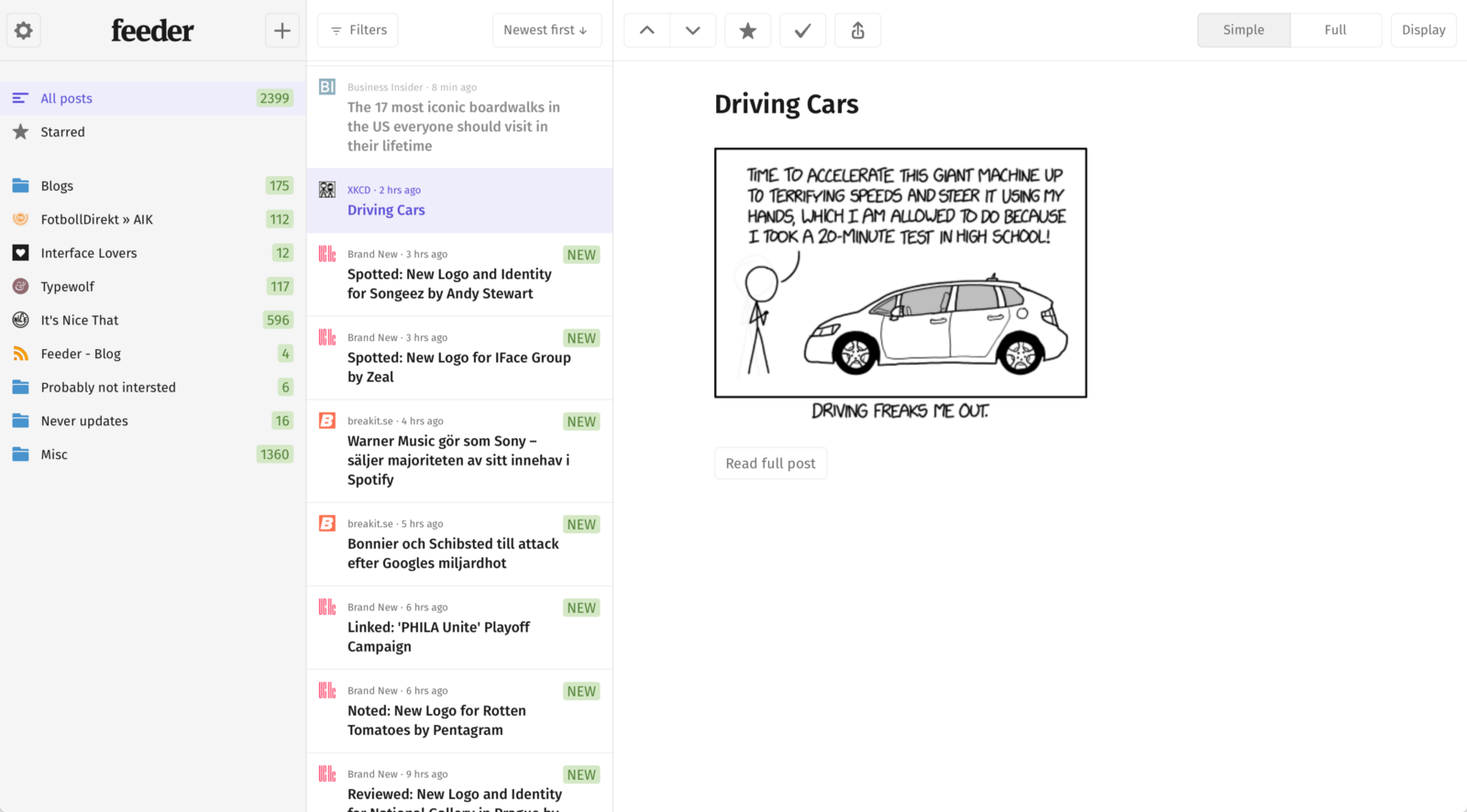
Task: Open the It's Nice That feed
Action: [x=153, y=320]
